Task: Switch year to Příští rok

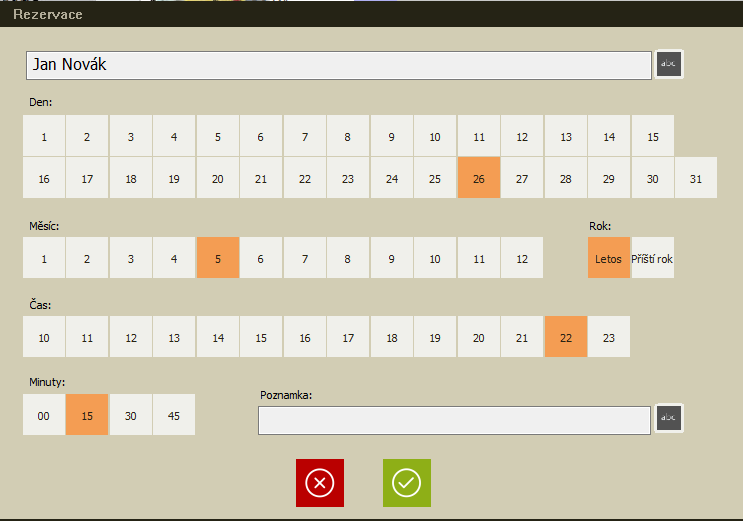Action: pos(652,258)
